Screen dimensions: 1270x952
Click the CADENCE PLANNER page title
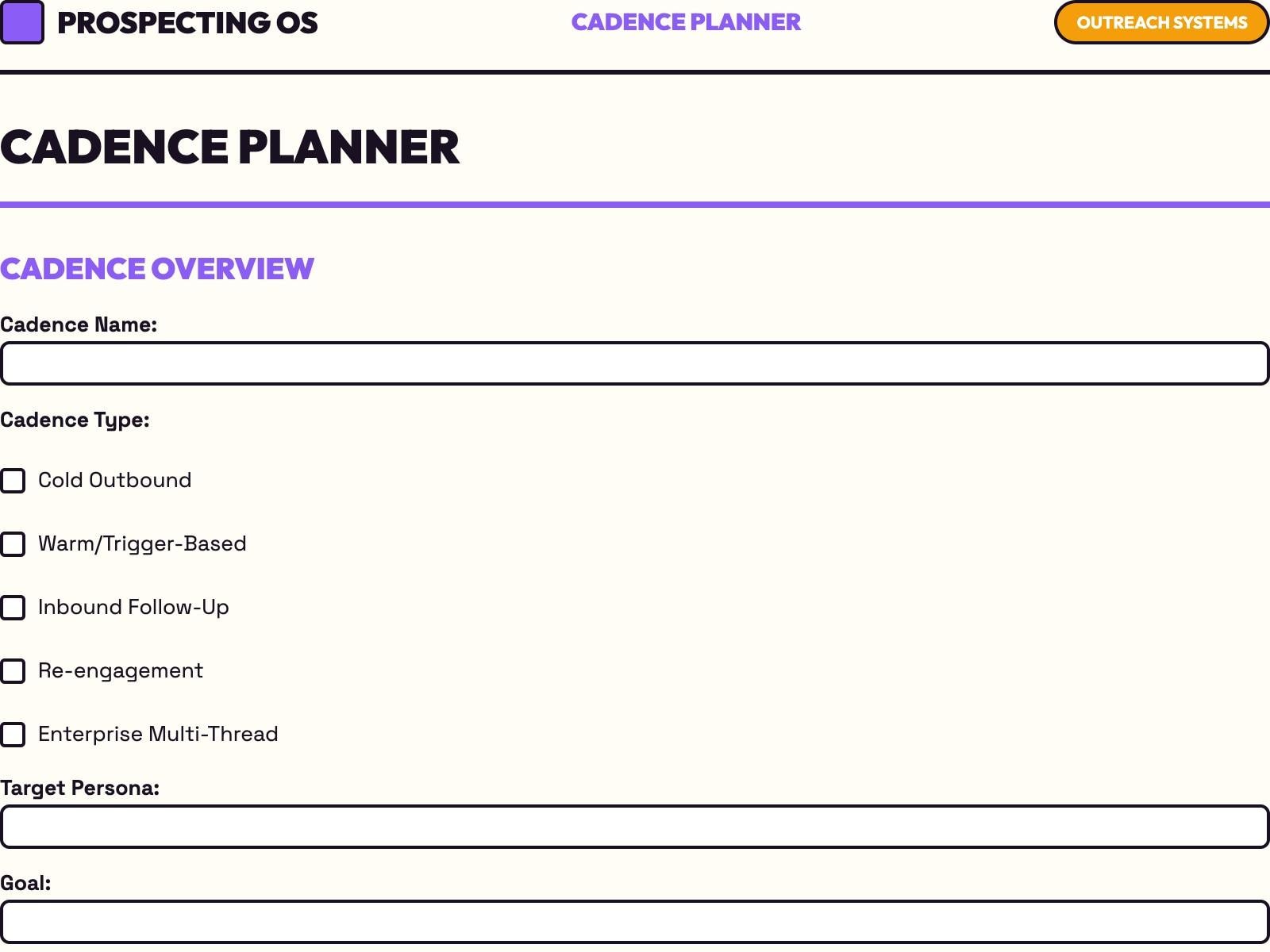231,146
